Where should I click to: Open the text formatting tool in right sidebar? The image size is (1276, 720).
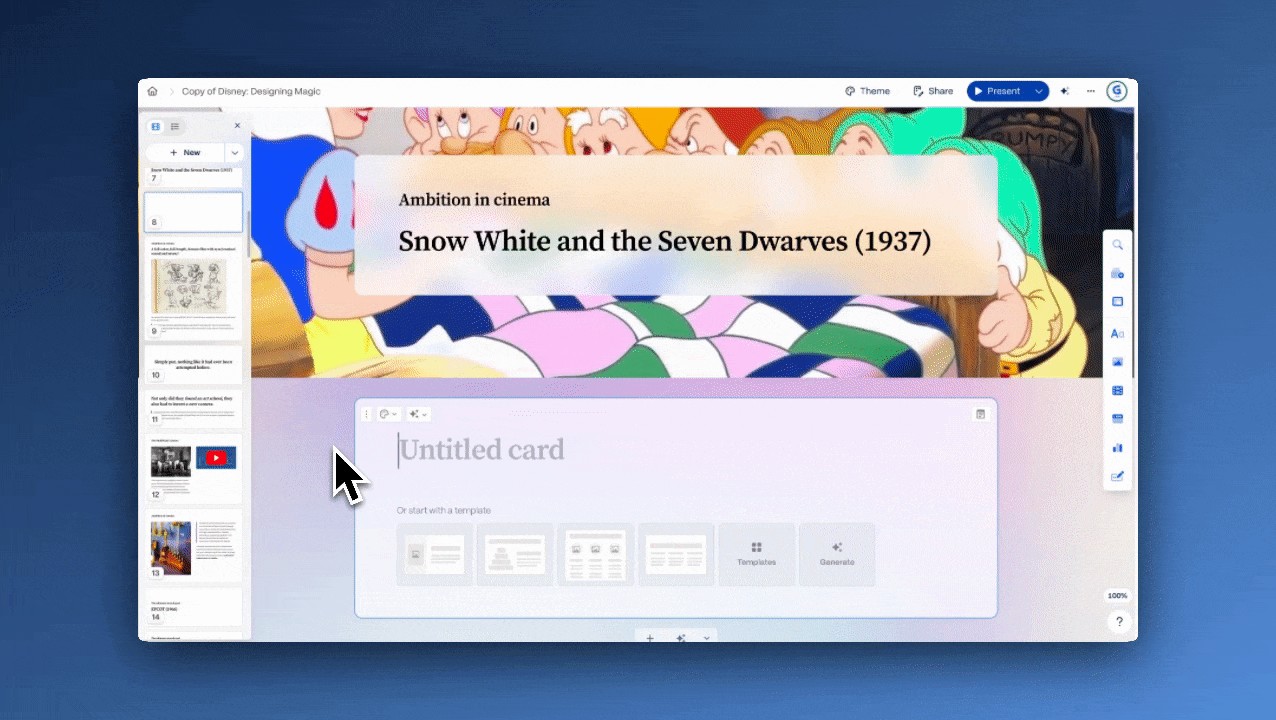1117,333
